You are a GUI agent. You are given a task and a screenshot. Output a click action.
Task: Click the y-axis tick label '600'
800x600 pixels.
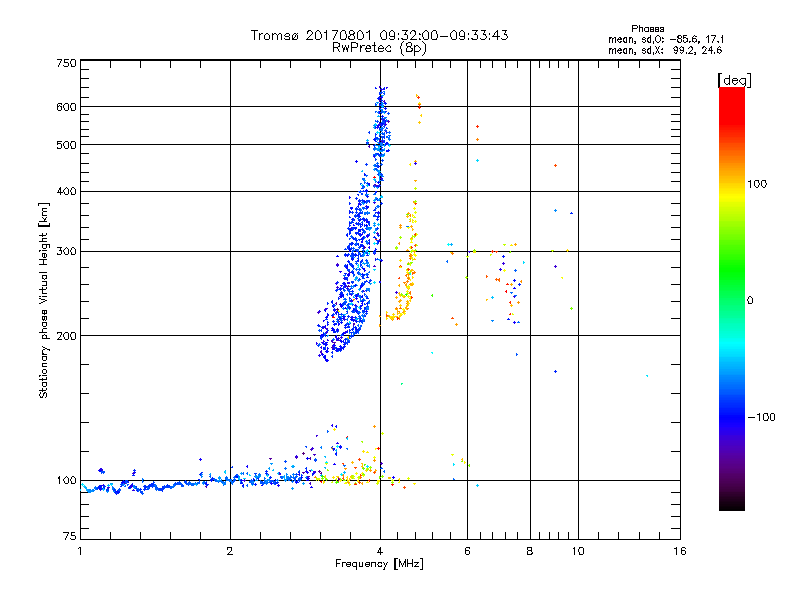[x=67, y=107]
